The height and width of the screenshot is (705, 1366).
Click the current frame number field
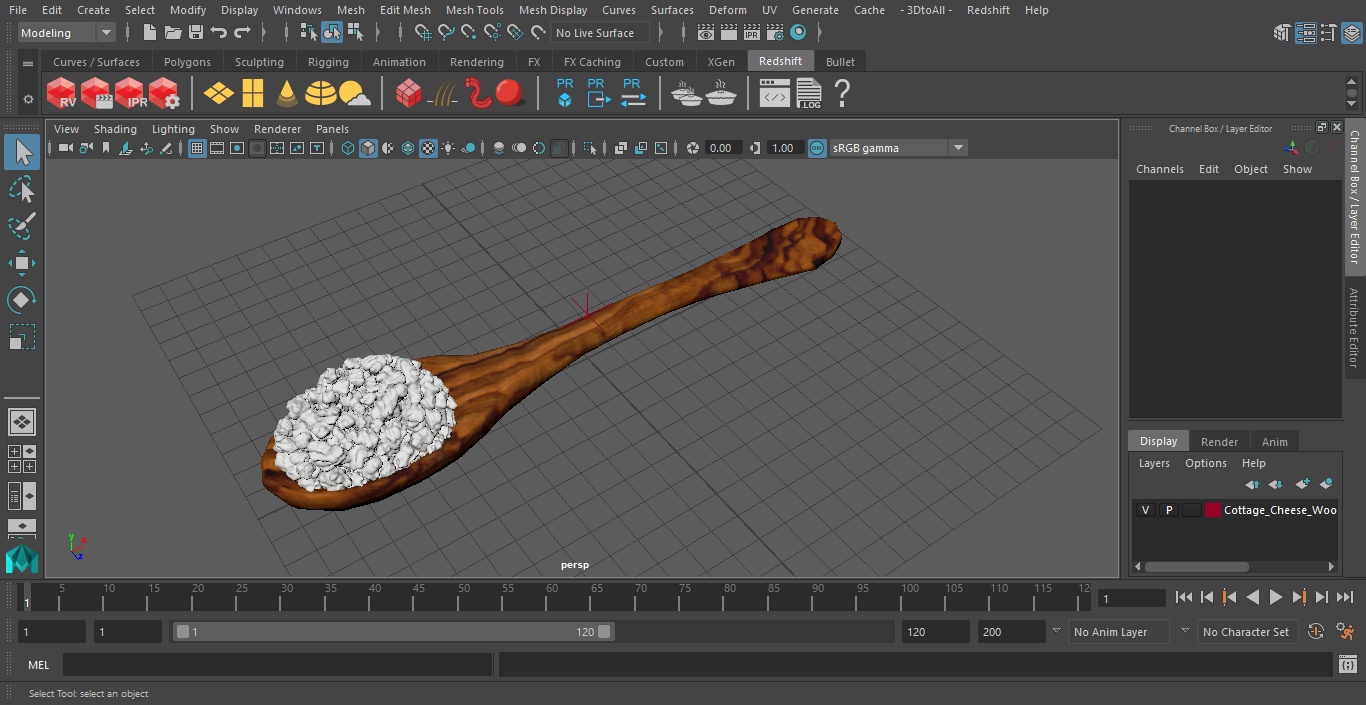1131,598
